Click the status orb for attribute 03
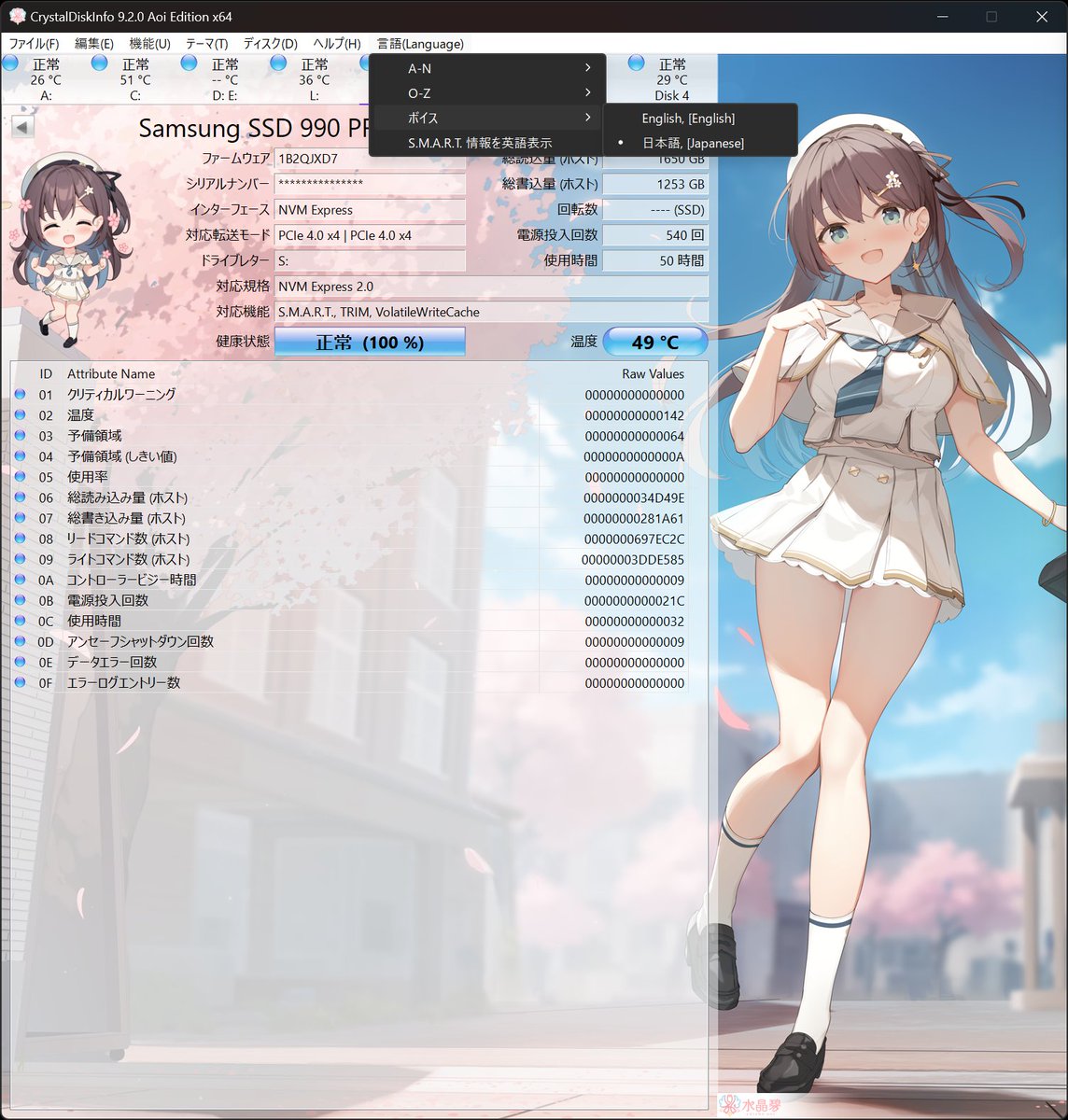This screenshot has width=1068, height=1120. (x=21, y=436)
